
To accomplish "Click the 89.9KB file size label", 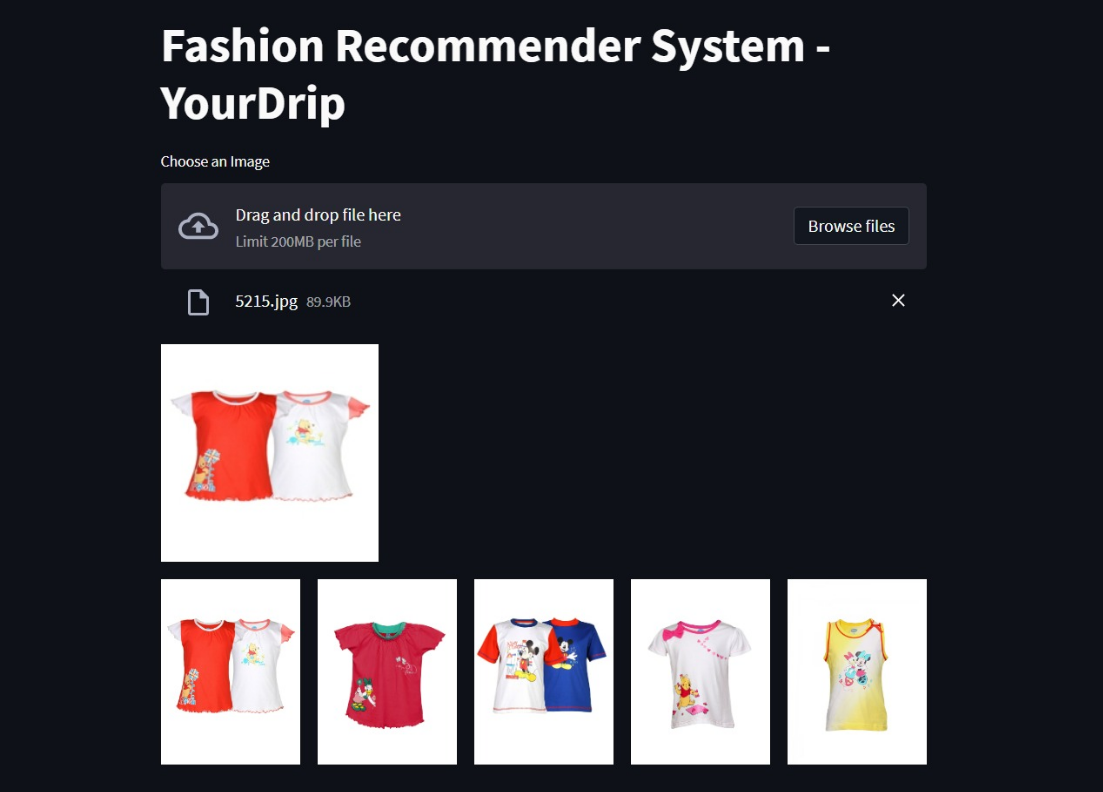I will [x=329, y=302].
